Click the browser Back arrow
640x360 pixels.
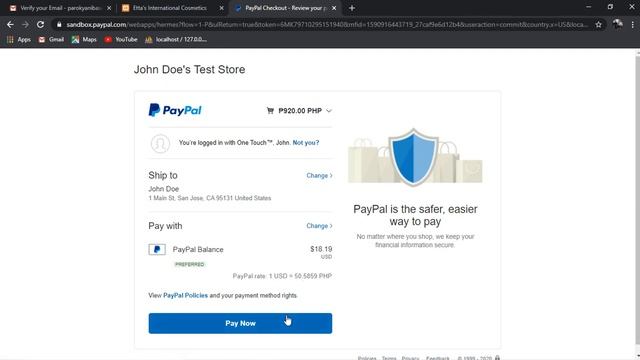click(x=10, y=24)
